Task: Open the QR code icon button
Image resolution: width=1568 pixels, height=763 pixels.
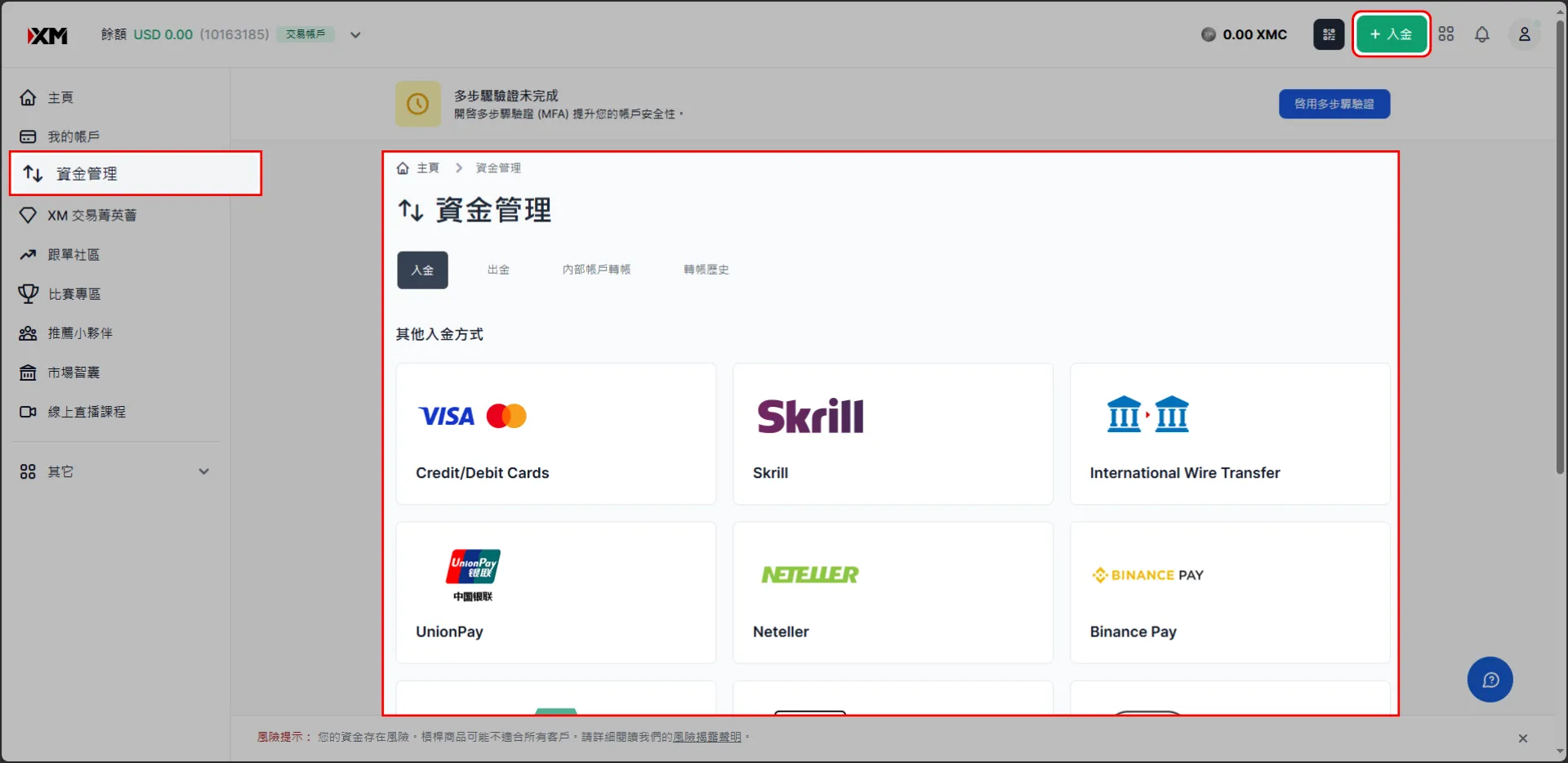Action: 1329,34
